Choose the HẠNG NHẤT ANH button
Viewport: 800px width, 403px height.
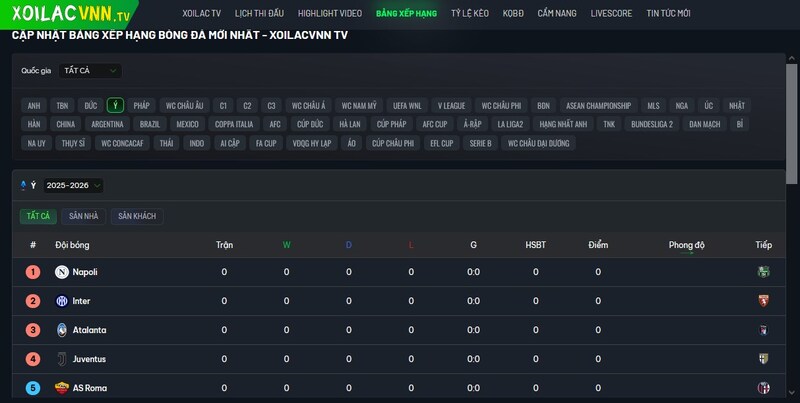pyautogui.click(x=563, y=124)
